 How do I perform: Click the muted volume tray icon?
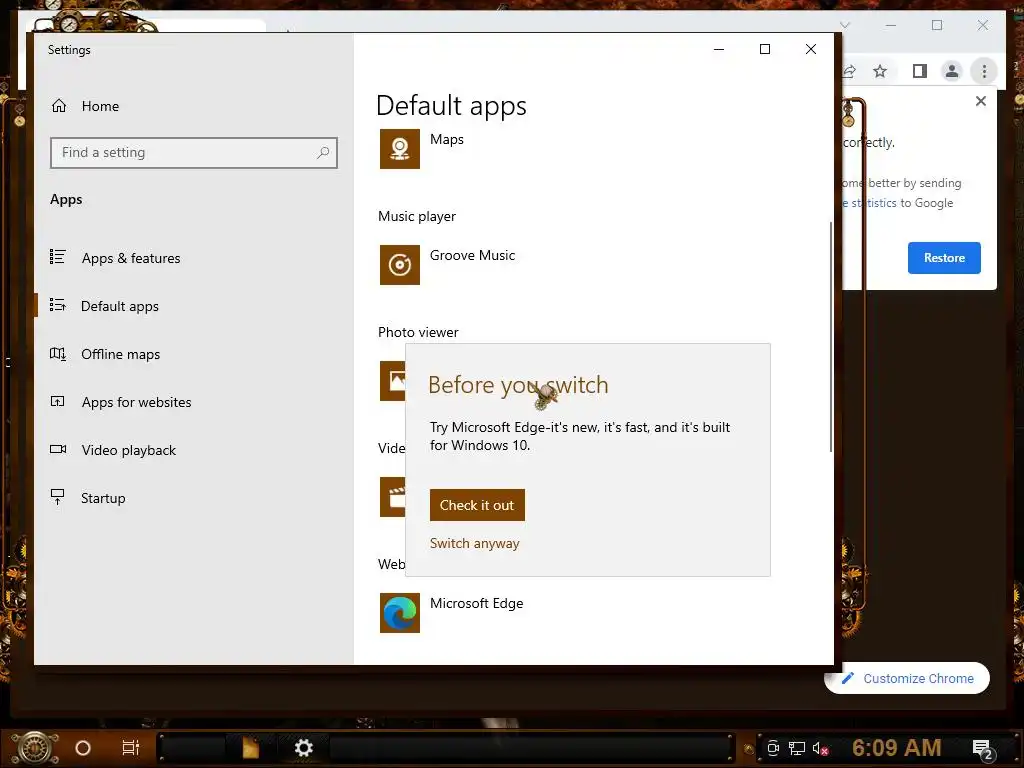click(x=820, y=748)
